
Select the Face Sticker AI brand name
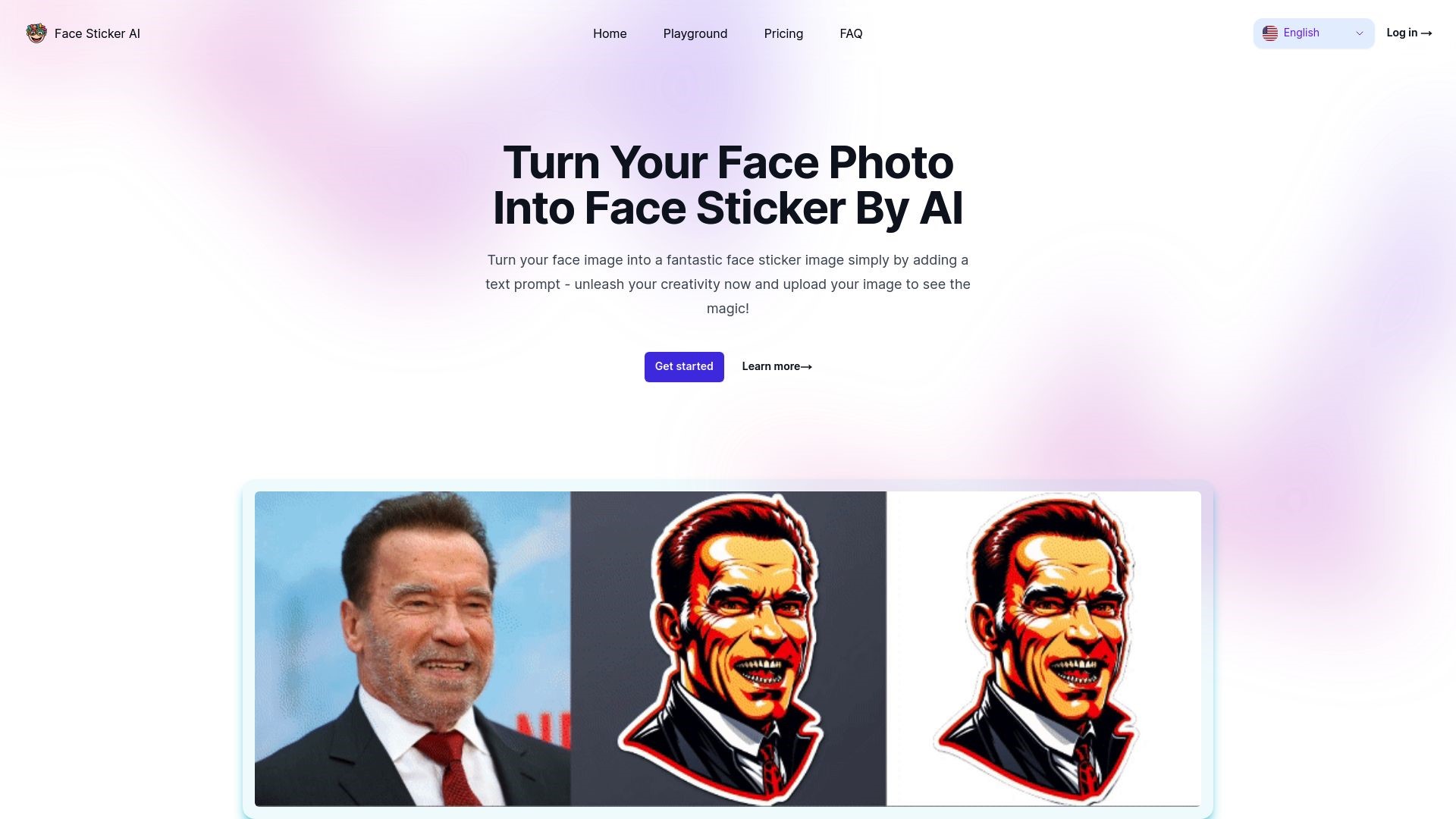pyautogui.click(x=97, y=33)
